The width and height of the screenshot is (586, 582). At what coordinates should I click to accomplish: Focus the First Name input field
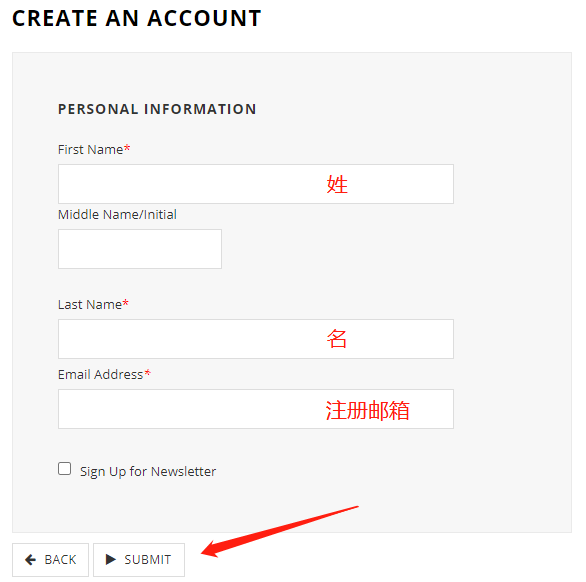tap(256, 184)
